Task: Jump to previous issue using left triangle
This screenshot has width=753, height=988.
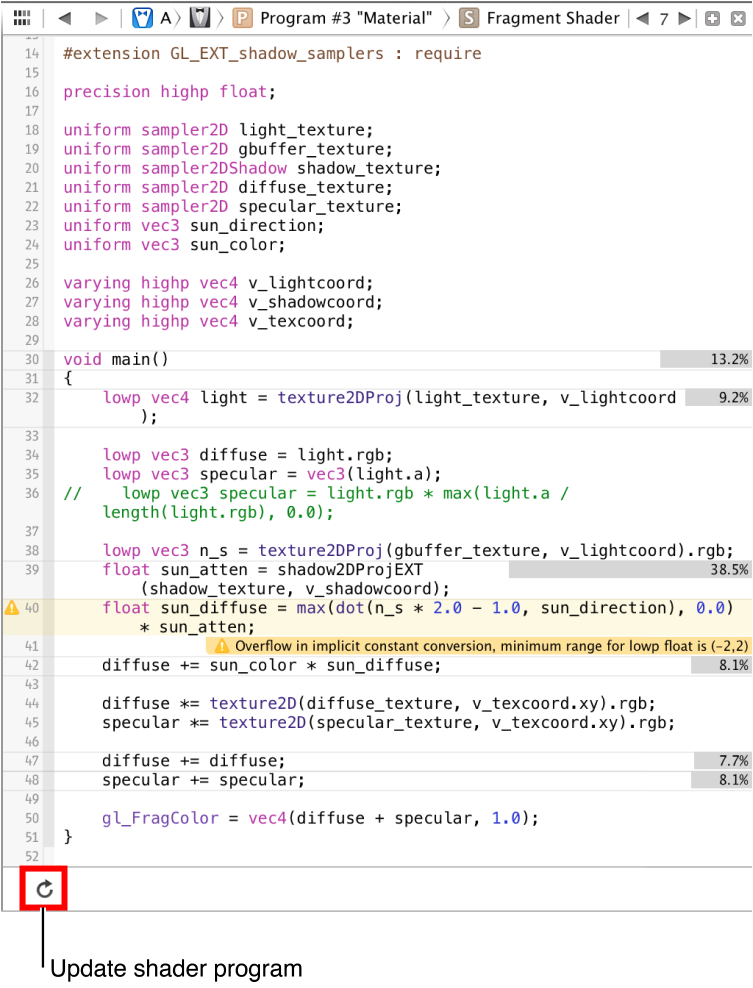Action: 642,18
